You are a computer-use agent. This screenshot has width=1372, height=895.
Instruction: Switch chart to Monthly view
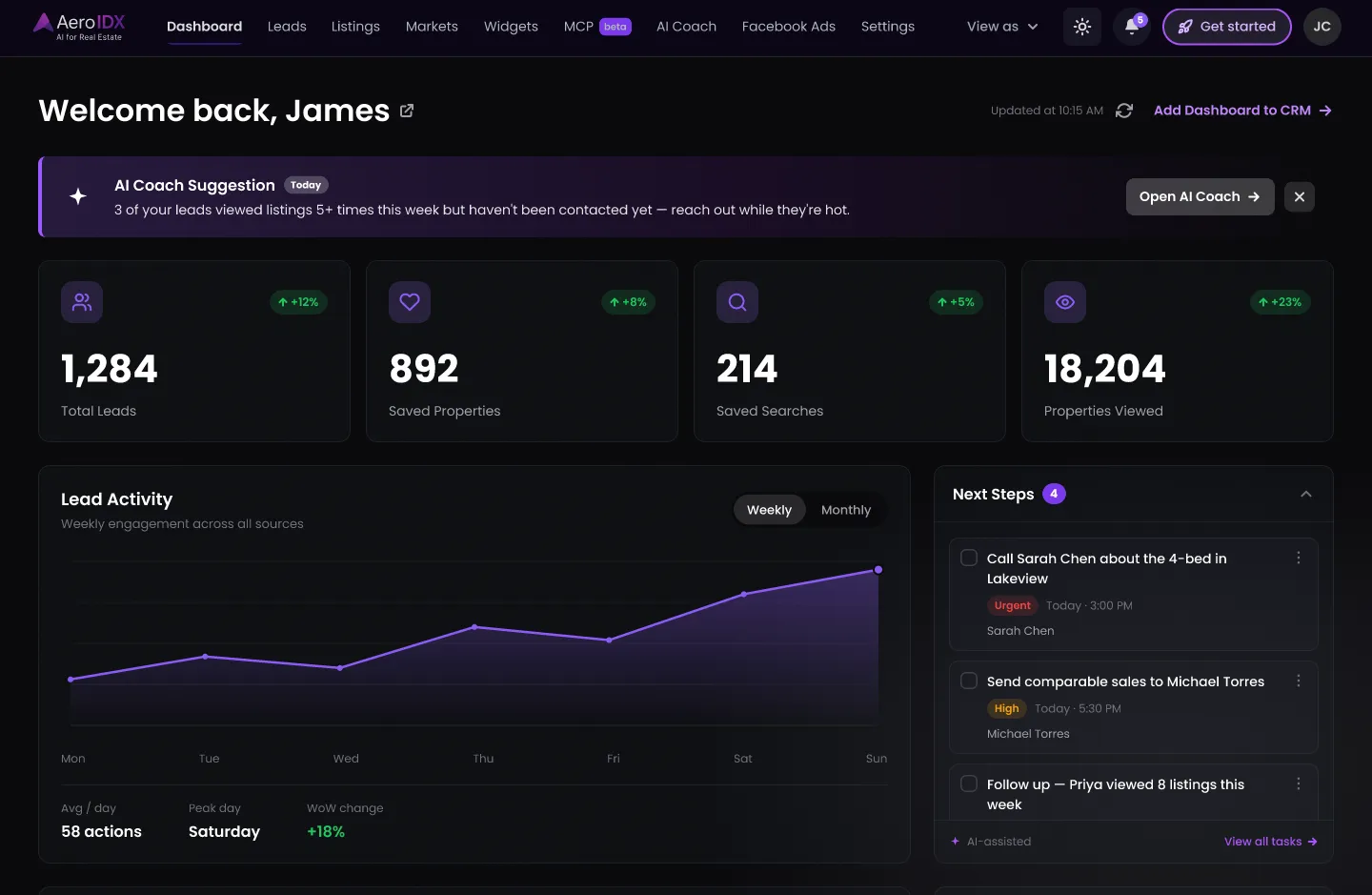846,510
